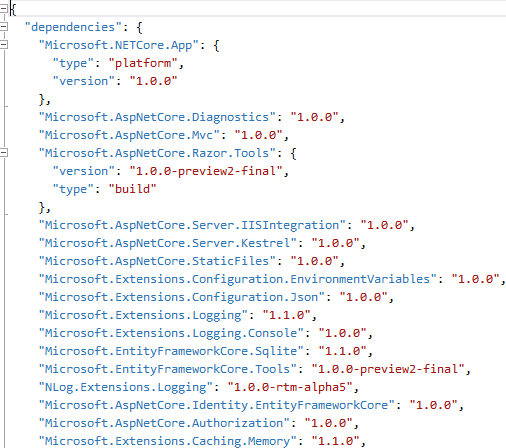Click Identity.EntityFrameworkCore package name
The image size is (506, 448).
pos(217,405)
